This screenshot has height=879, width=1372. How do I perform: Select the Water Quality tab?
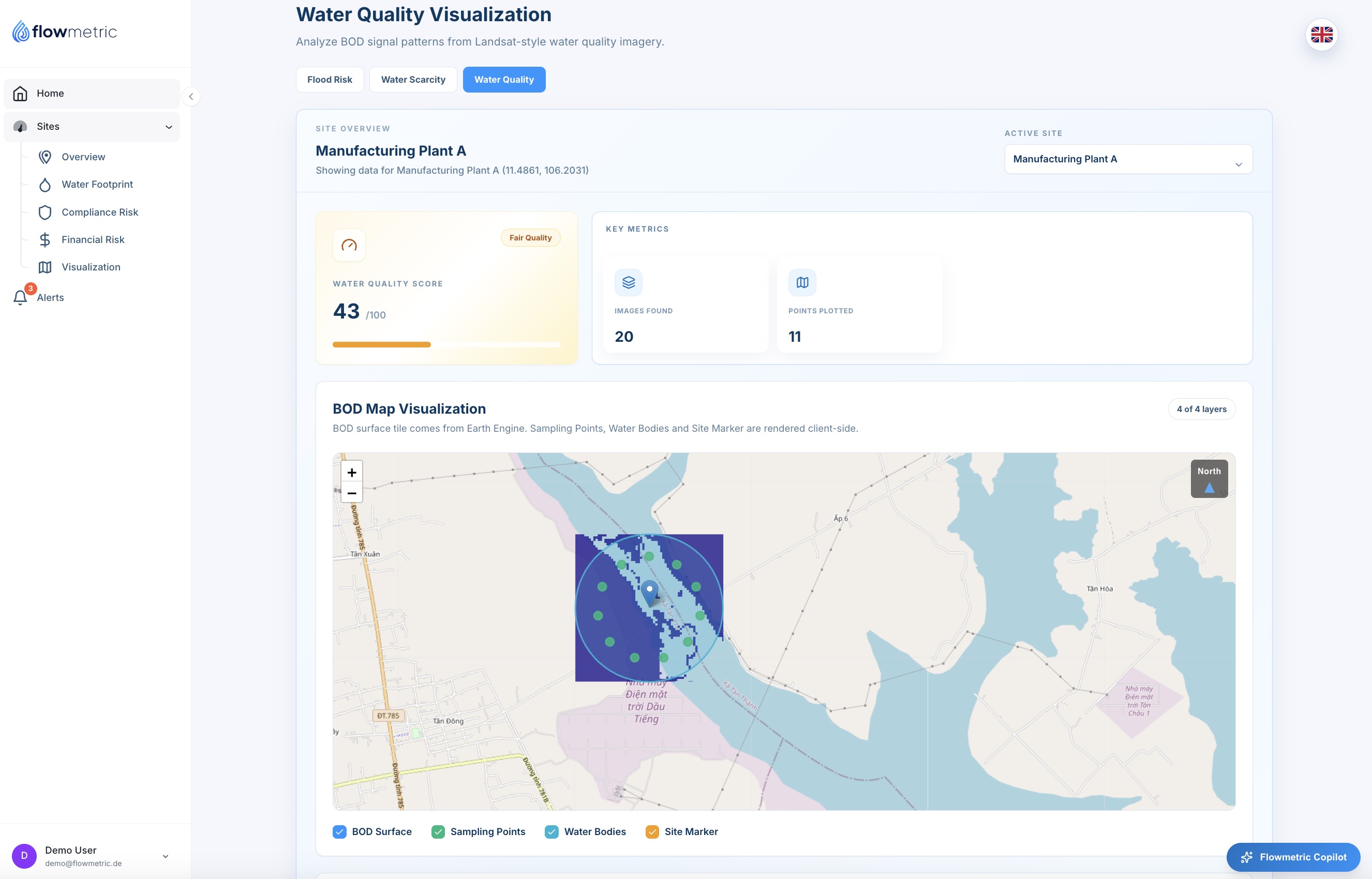pyautogui.click(x=503, y=79)
